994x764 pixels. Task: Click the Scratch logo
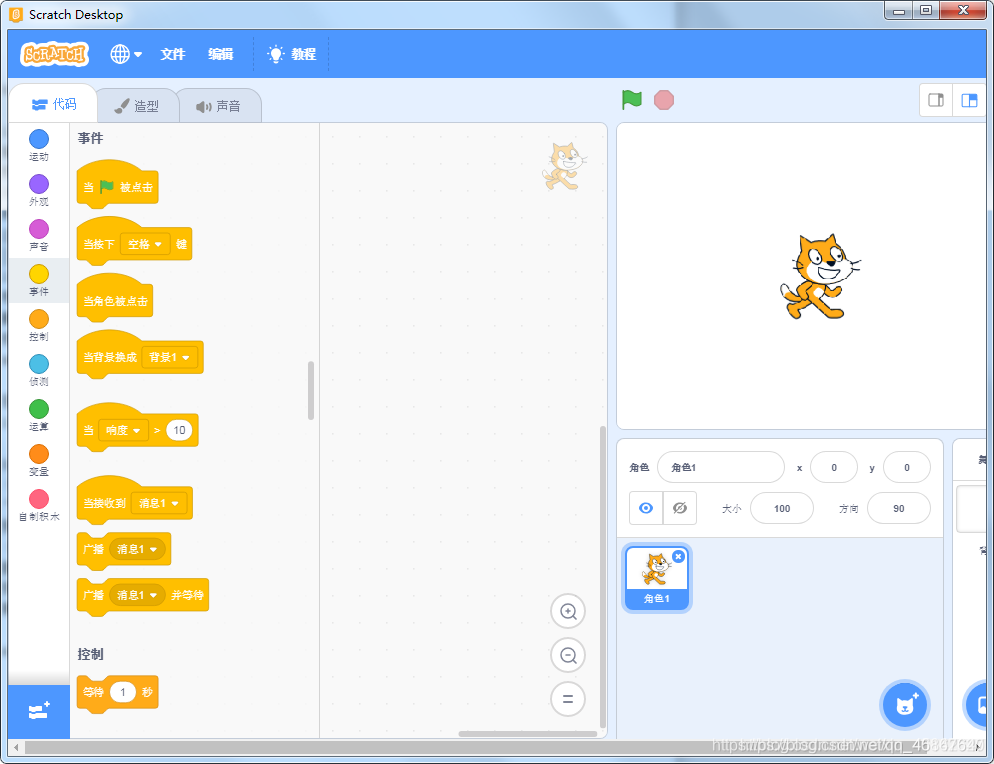[x=55, y=54]
